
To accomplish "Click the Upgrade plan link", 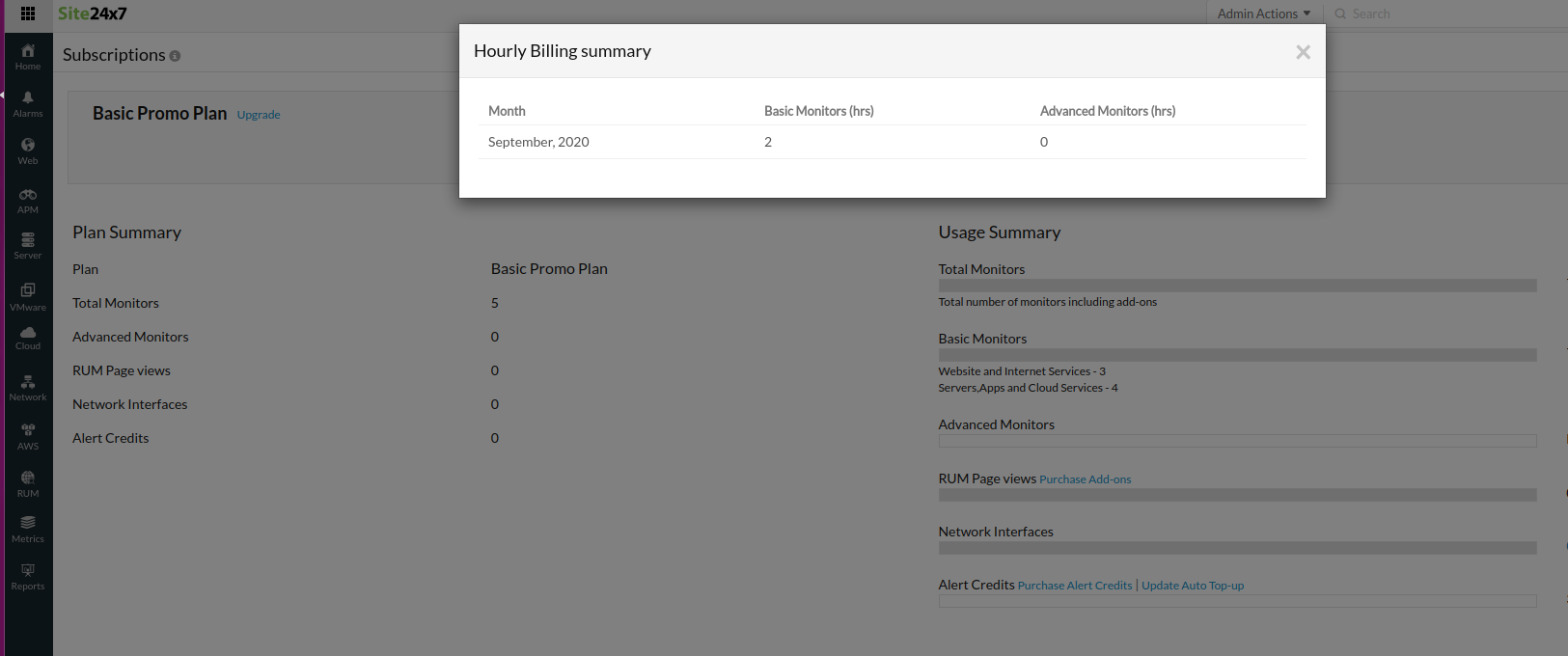I will (x=259, y=115).
